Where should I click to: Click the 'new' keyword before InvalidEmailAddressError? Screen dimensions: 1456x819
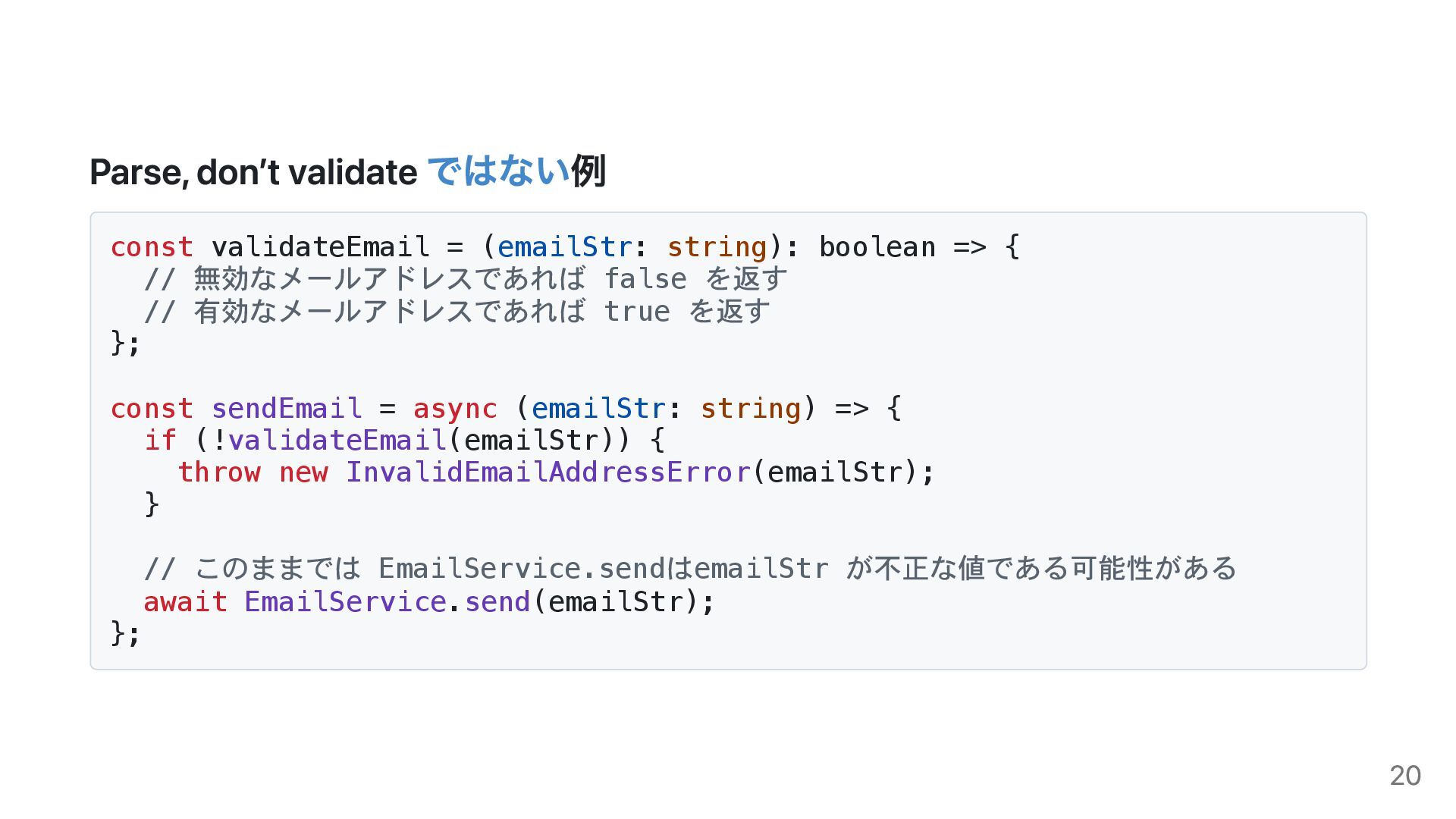click(x=303, y=472)
